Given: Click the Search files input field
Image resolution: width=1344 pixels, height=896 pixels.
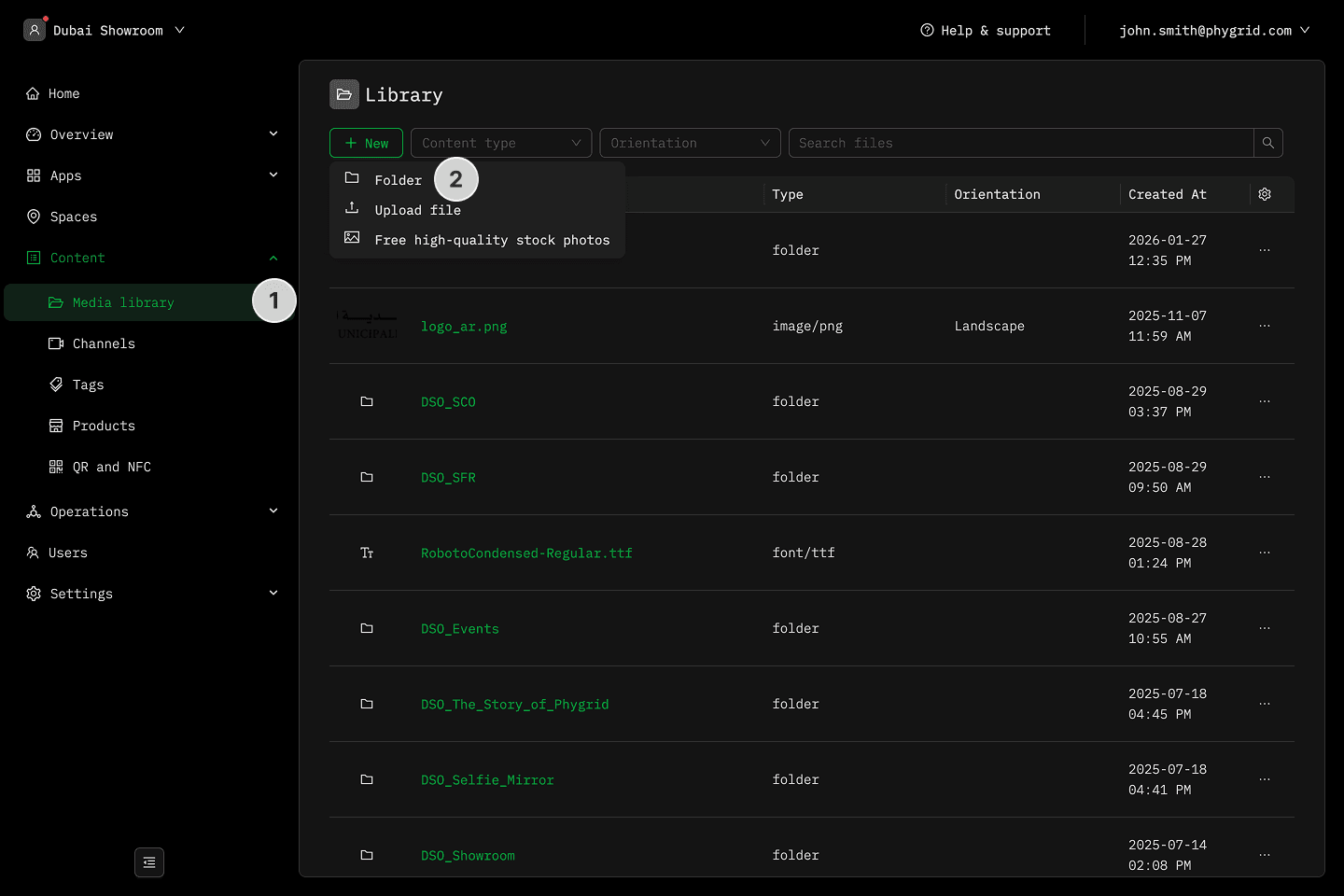Looking at the screenshot, I should point(1021,143).
